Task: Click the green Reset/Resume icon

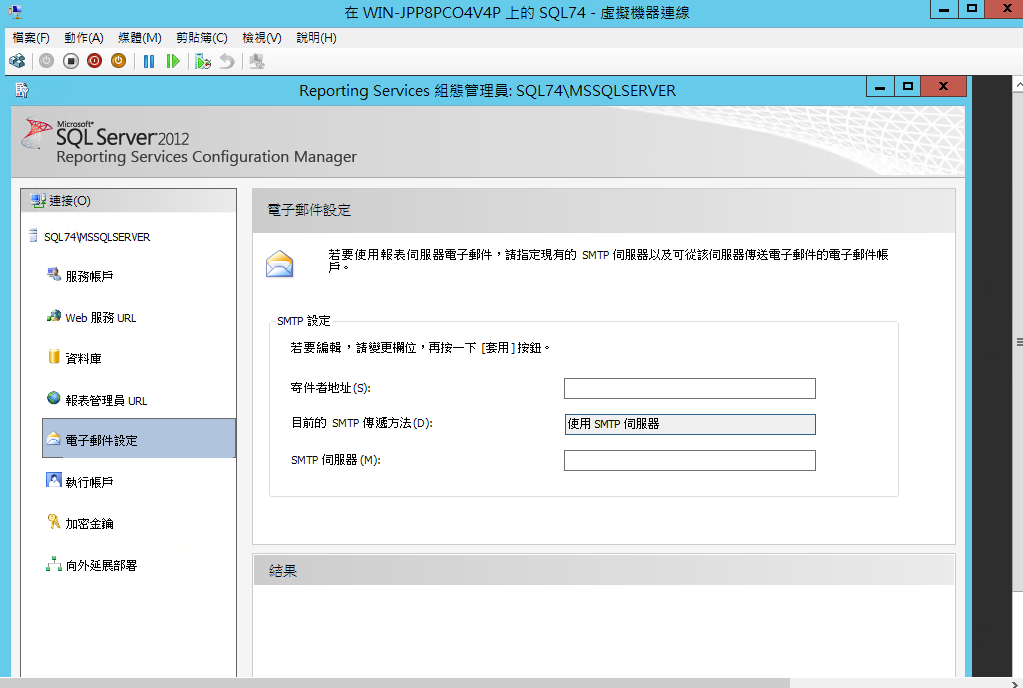Action: point(173,61)
